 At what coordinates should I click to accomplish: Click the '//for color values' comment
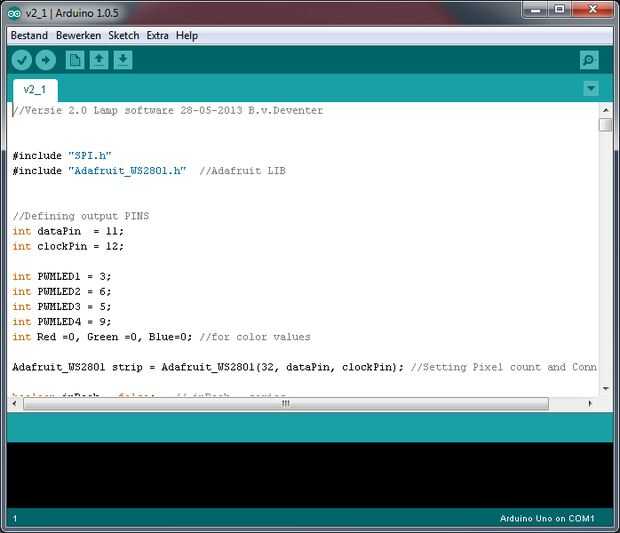[255, 337]
